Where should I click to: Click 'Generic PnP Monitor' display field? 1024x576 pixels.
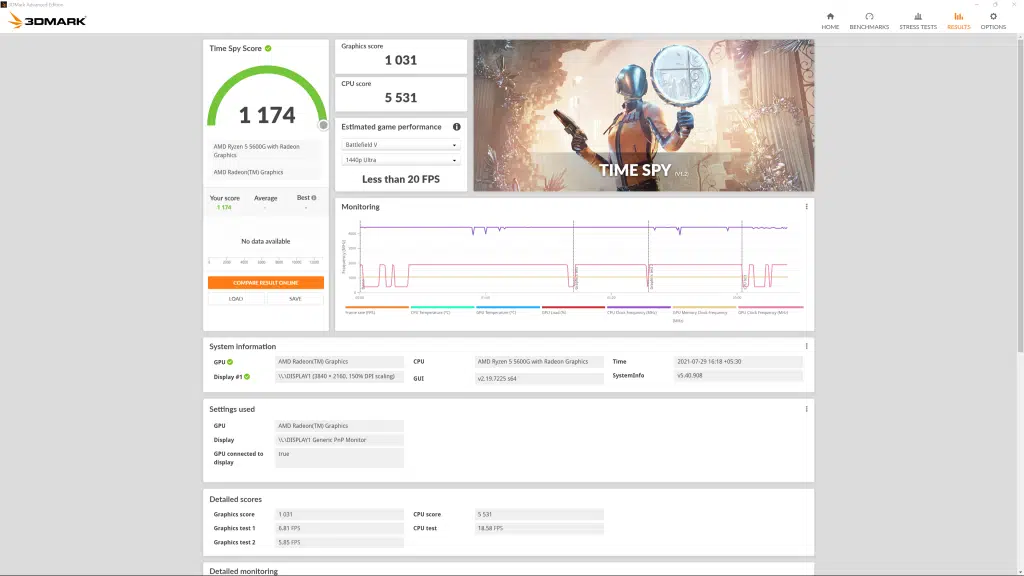[x=339, y=440]
